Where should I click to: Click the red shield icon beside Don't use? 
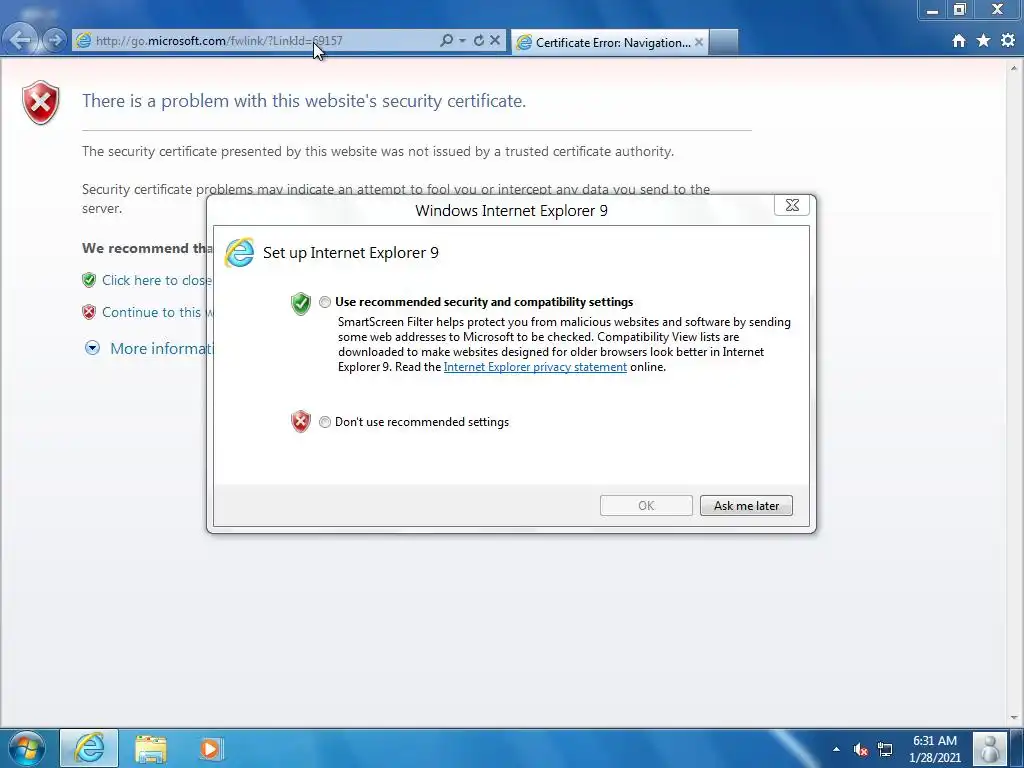click(x=300, y=421)
